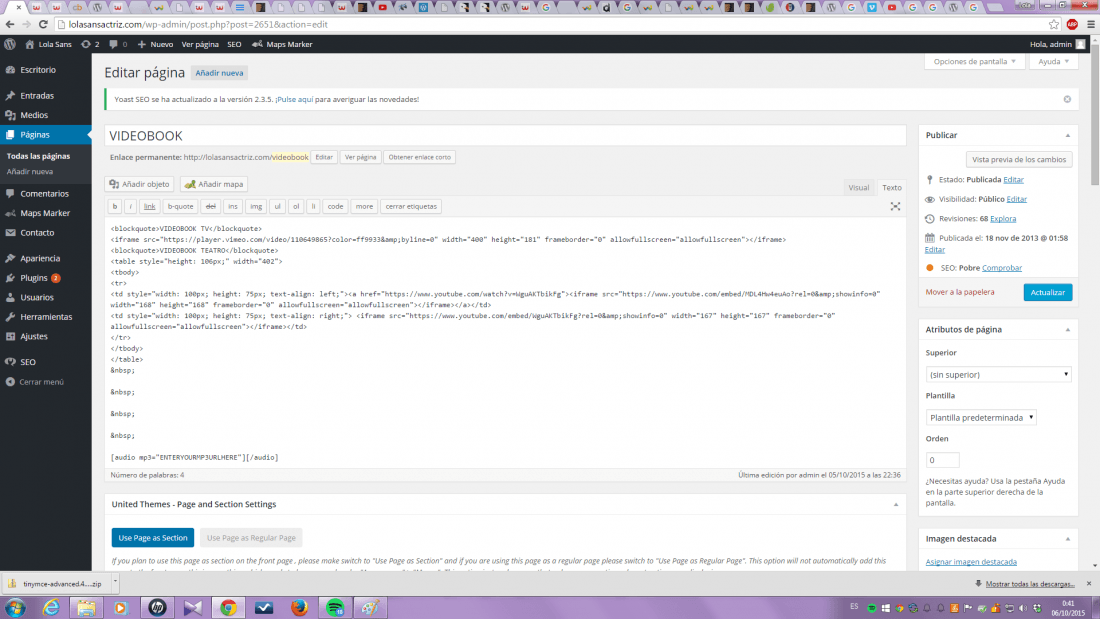Click the italic i quicktag button

(x=130, y=206)
